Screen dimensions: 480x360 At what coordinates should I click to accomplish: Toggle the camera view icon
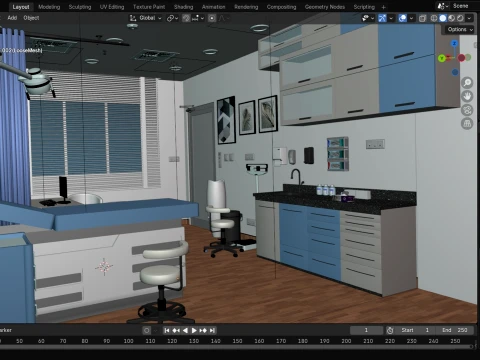point(467,110)
